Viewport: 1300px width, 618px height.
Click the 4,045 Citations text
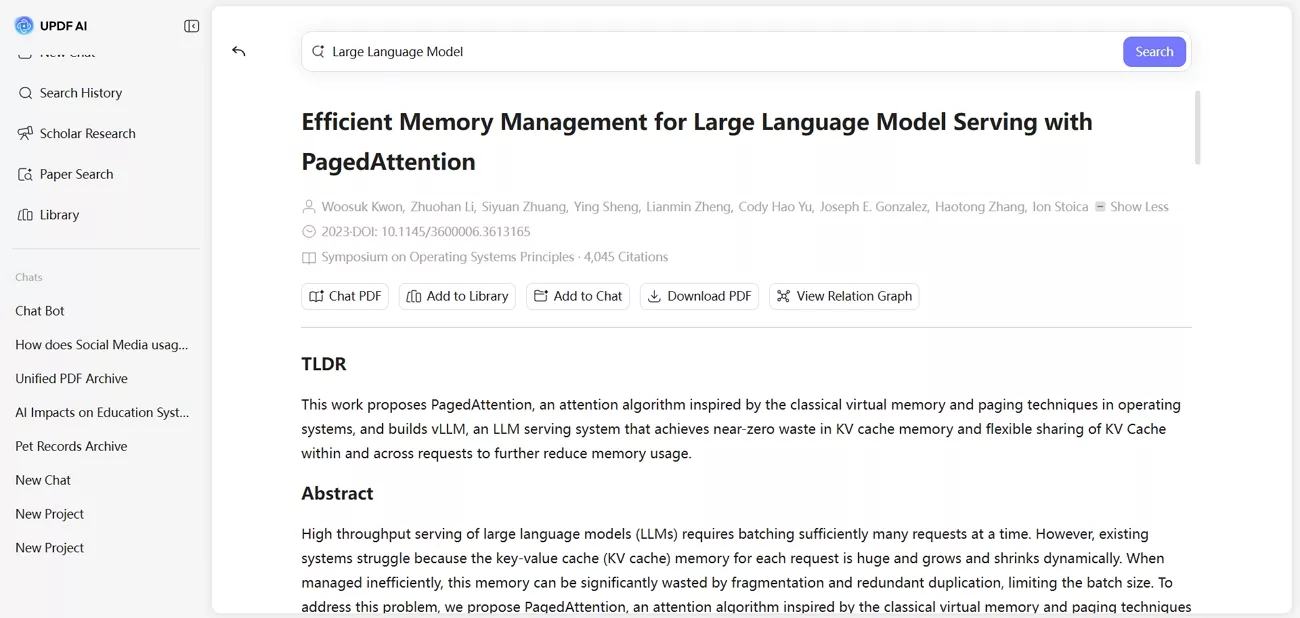[x=626, y=257]
